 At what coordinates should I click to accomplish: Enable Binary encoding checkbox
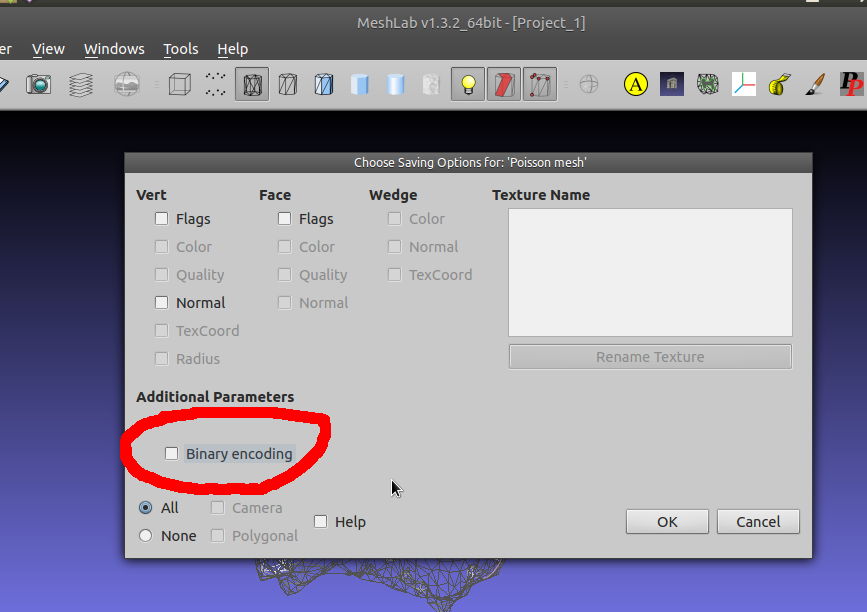[x=171, y=453]
